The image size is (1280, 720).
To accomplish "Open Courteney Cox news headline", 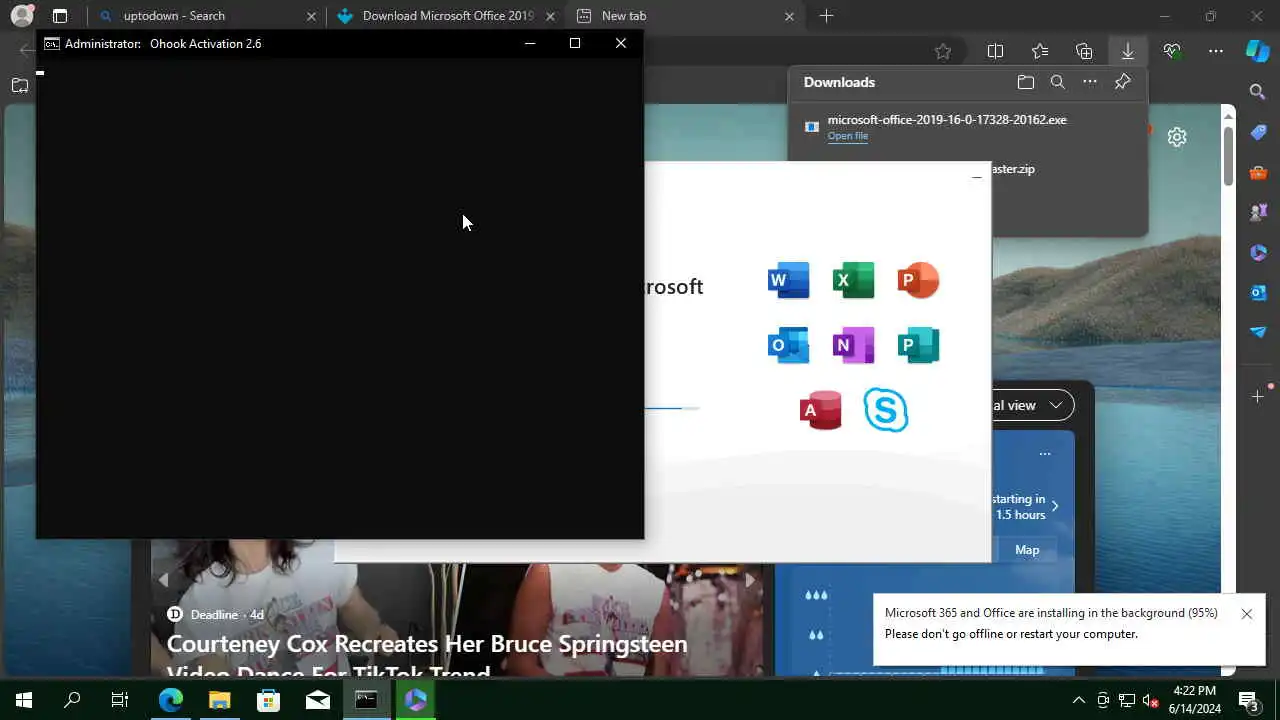I will [x=427, y=656].
